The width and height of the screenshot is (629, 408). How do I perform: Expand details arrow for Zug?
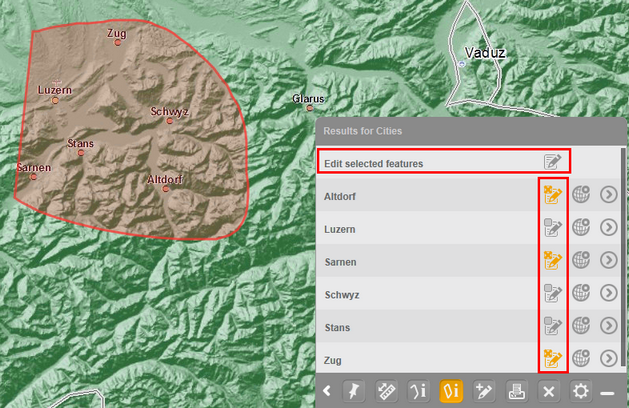tap(609, 358)
